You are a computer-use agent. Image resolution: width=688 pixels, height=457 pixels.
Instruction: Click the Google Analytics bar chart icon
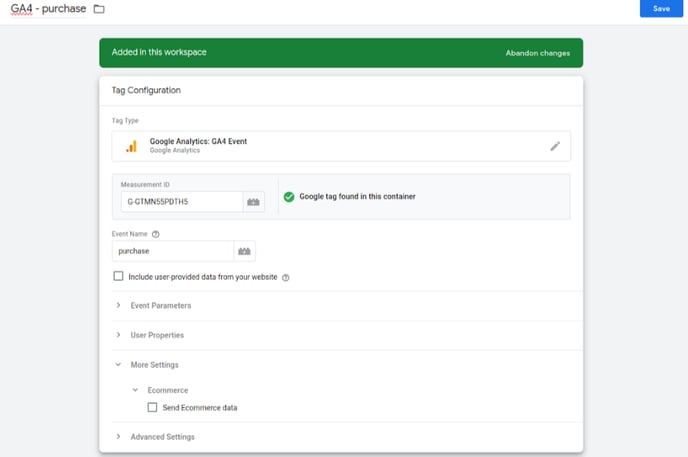[x=132, y=146]
